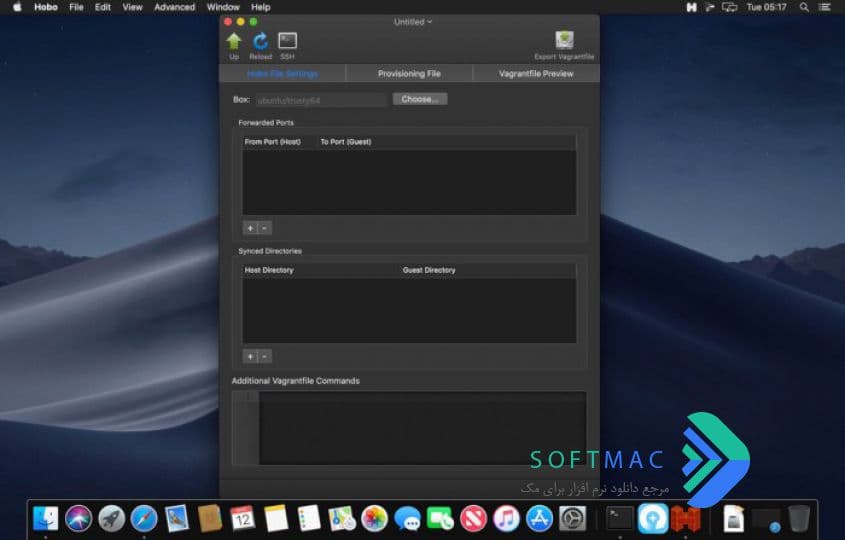
Task: Open Photos app from the Dock
Action: [375, 519]
